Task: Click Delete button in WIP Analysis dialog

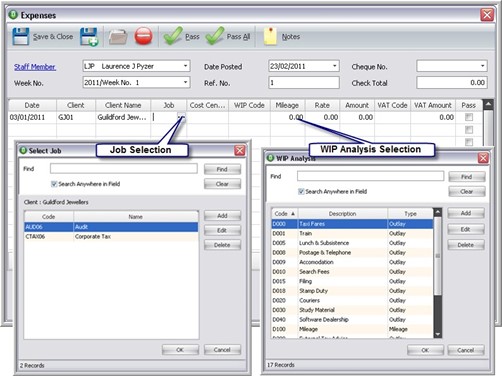Action: tap(466, 245)
